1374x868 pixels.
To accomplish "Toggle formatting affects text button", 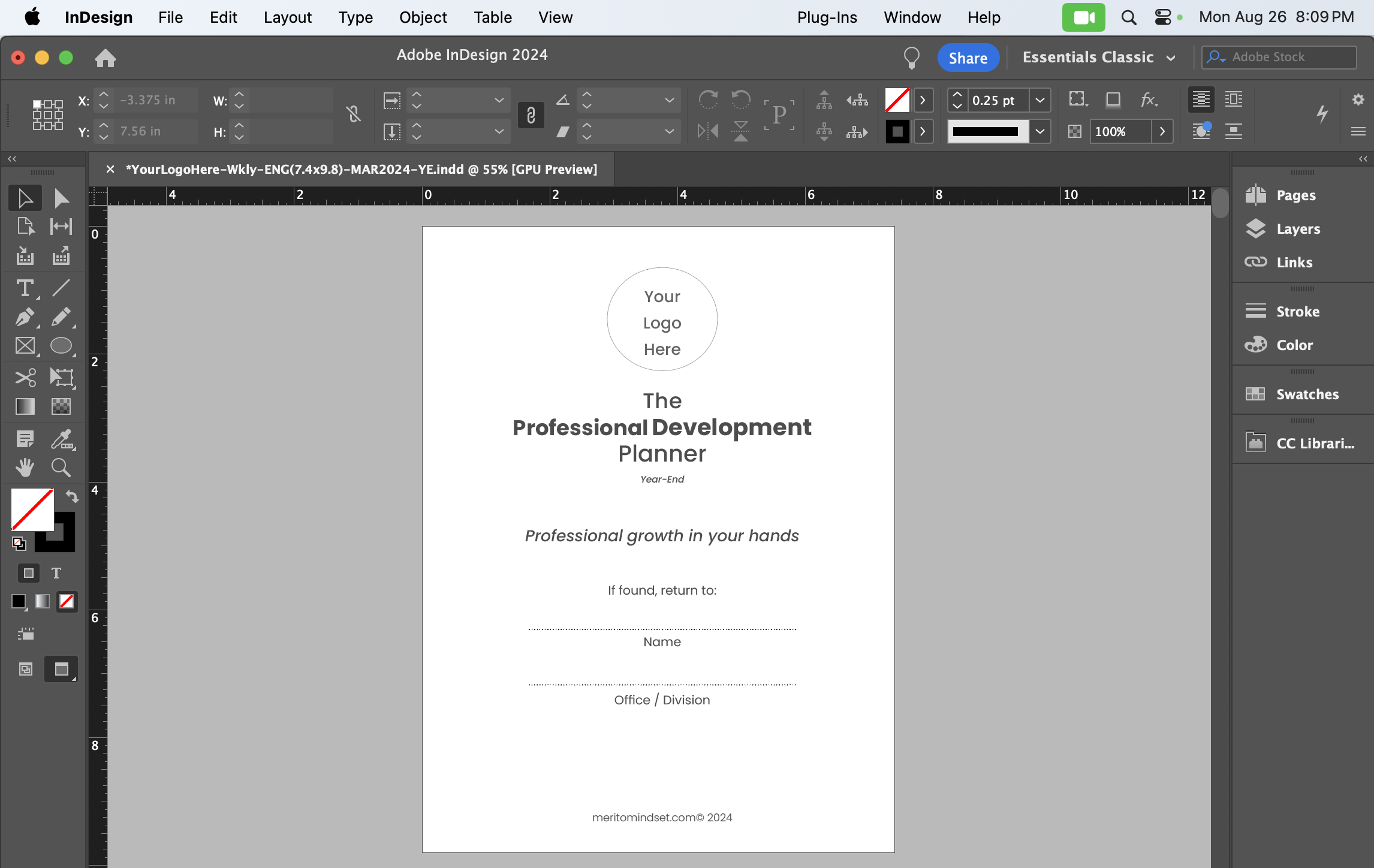I will point(56,573).
